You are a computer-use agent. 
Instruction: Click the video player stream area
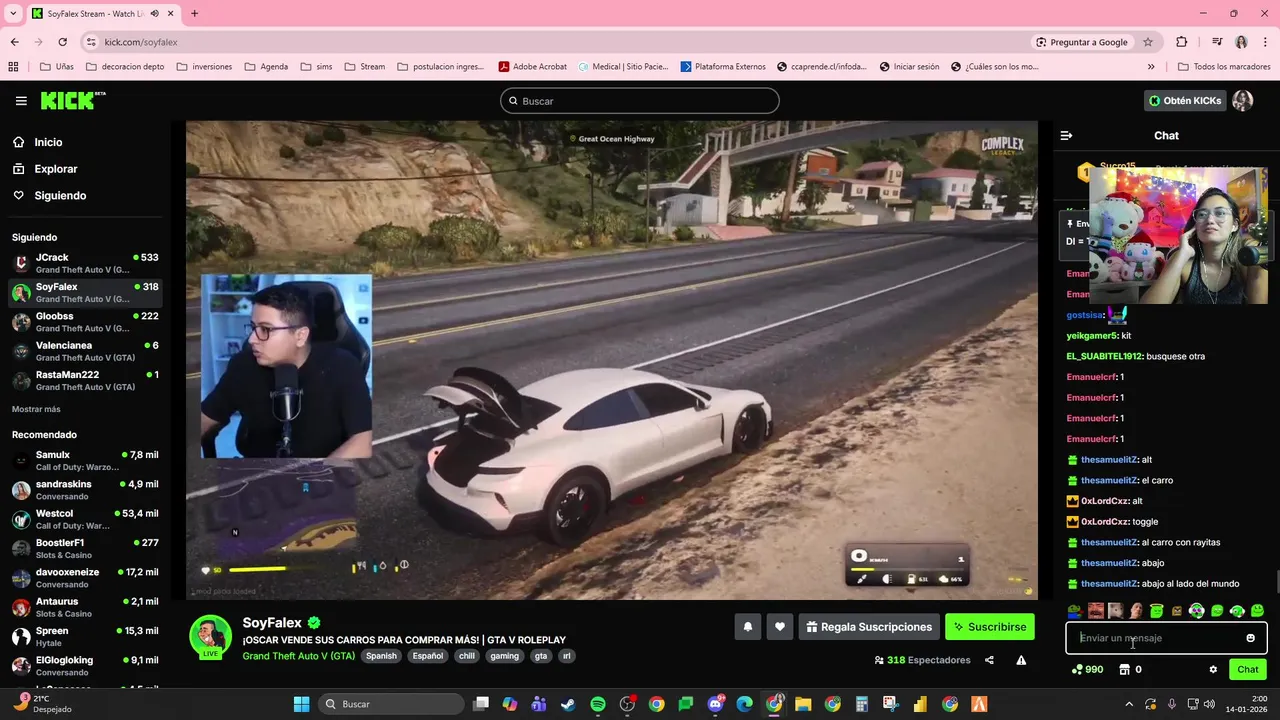612,360
